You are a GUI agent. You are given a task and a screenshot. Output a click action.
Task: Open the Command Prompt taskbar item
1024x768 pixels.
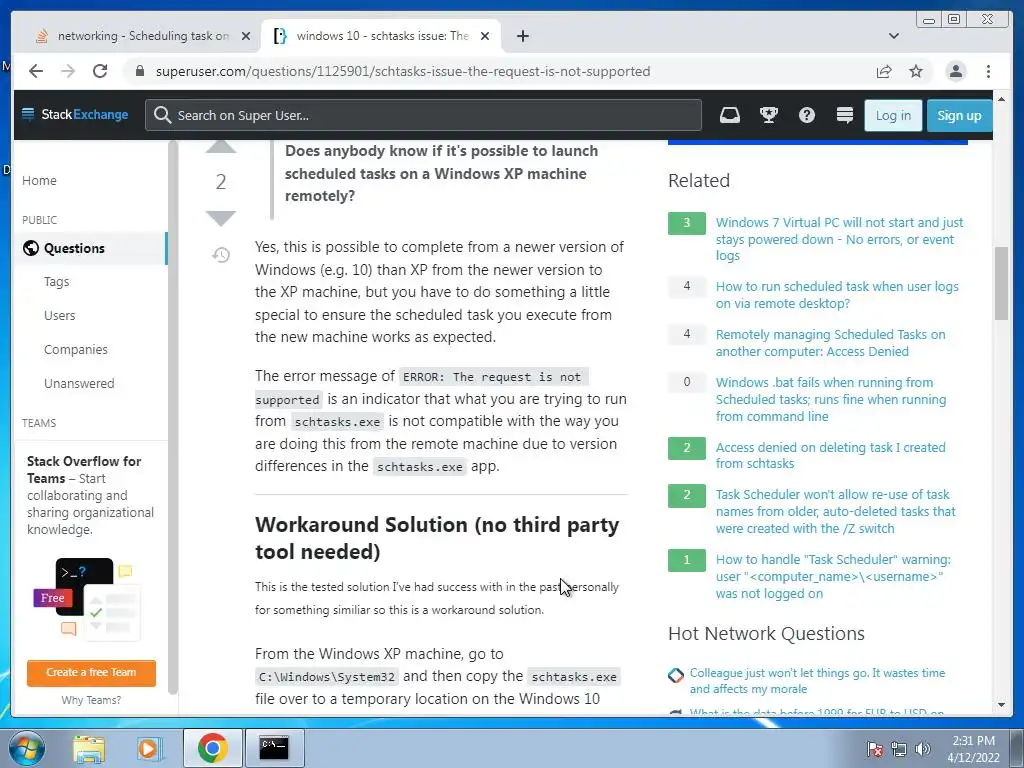click(x=274, y=748)
